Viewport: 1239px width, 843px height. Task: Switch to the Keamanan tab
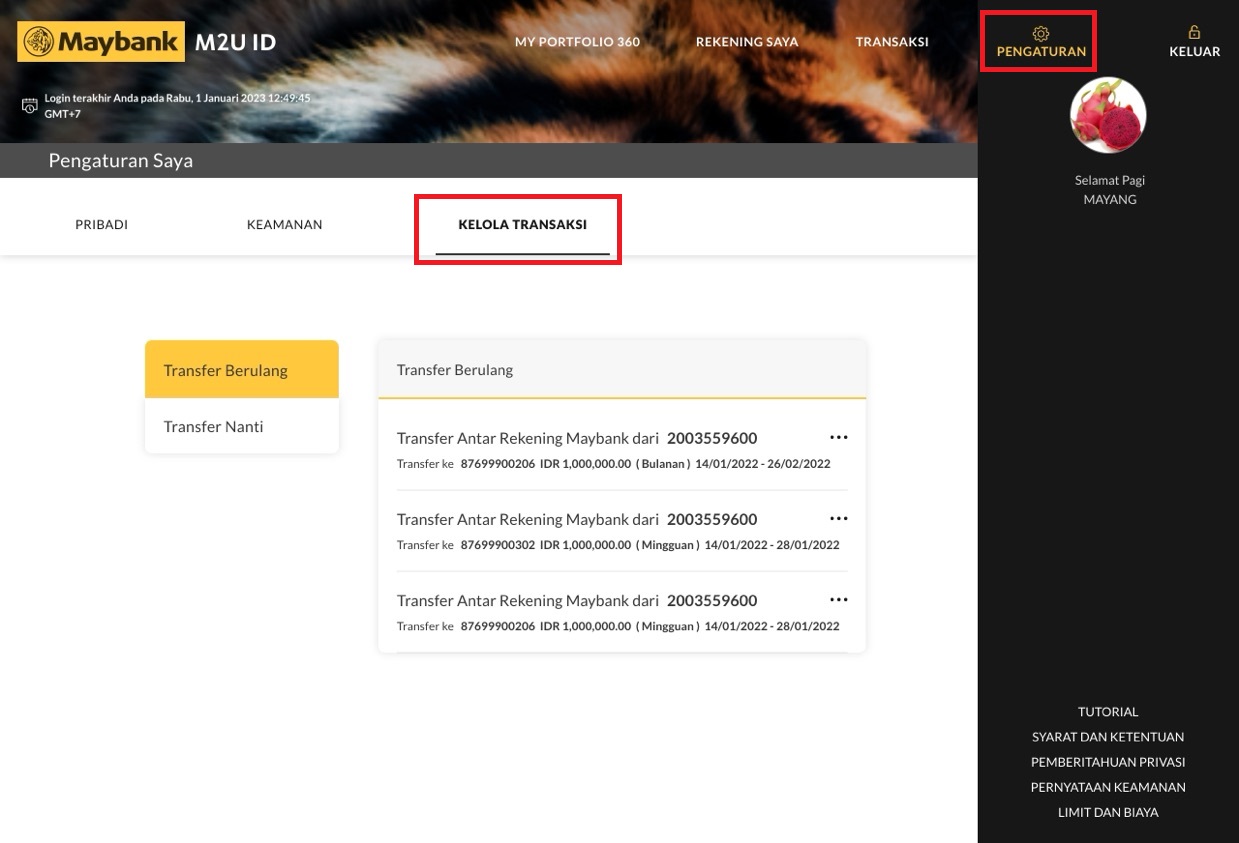(x=284, y=225)
